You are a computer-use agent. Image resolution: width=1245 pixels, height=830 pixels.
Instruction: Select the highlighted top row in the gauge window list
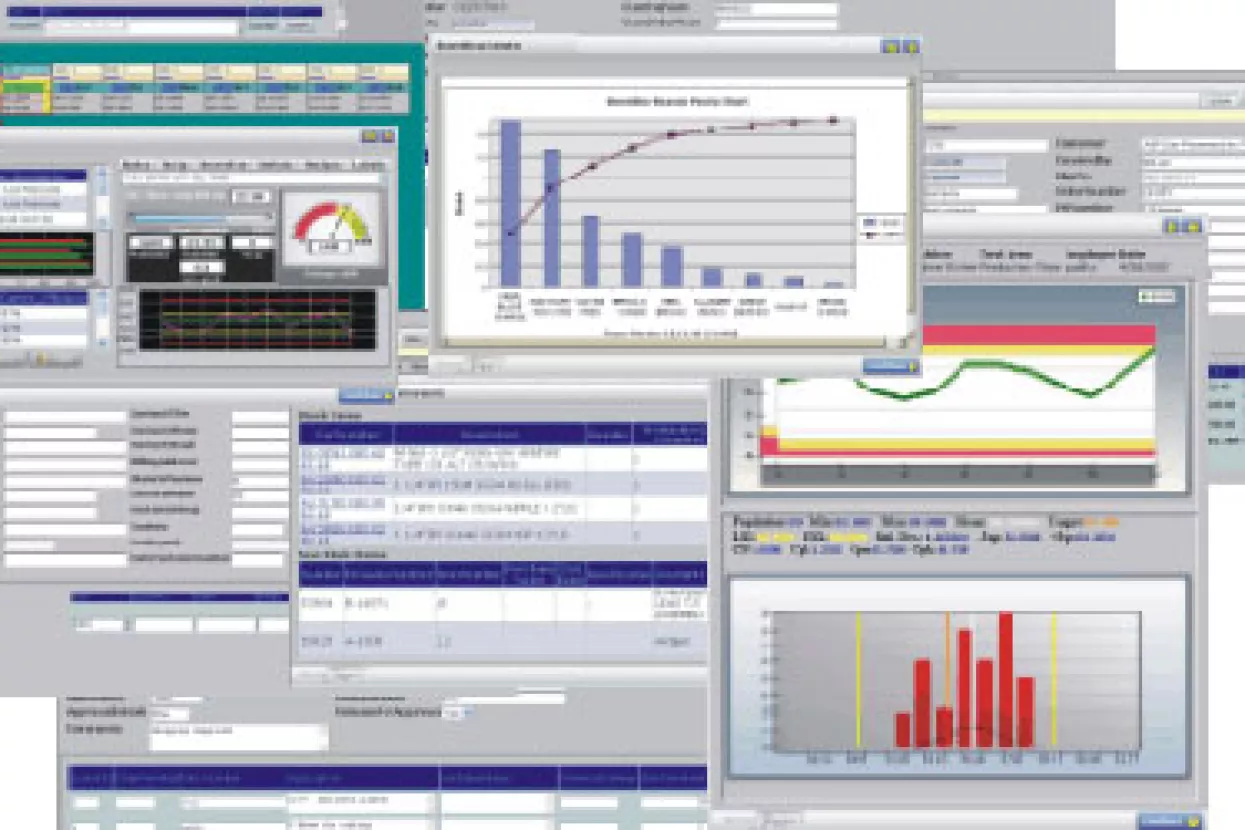(x=45, y=175)
